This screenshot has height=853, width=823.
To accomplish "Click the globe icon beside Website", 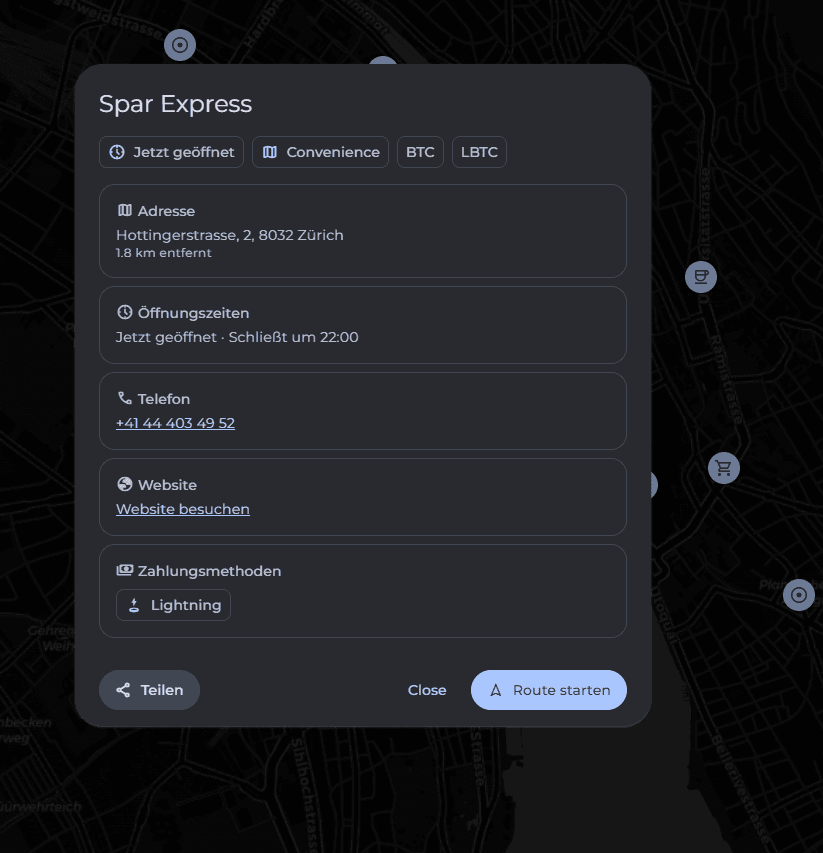I will click(x=125, y=485).
